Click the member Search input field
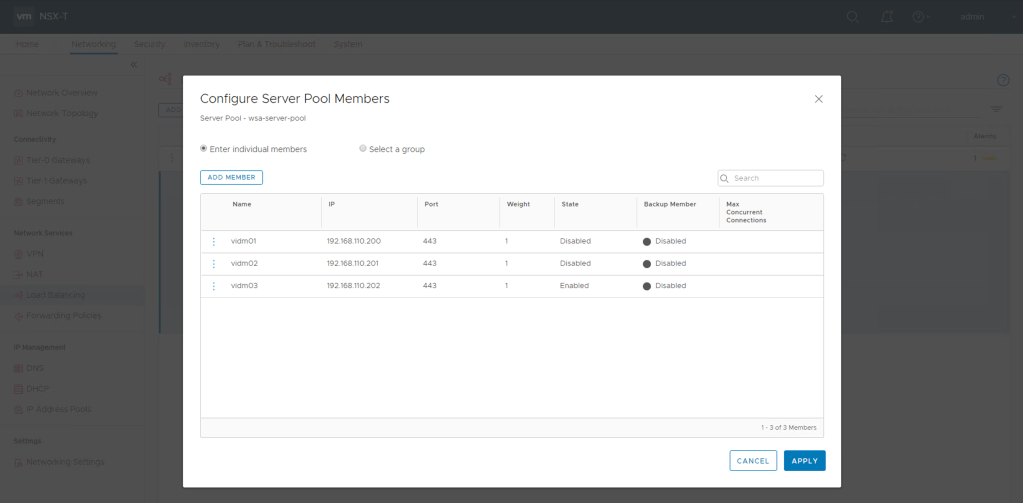The image size is (1023, 503). click(x=776, y=178)
